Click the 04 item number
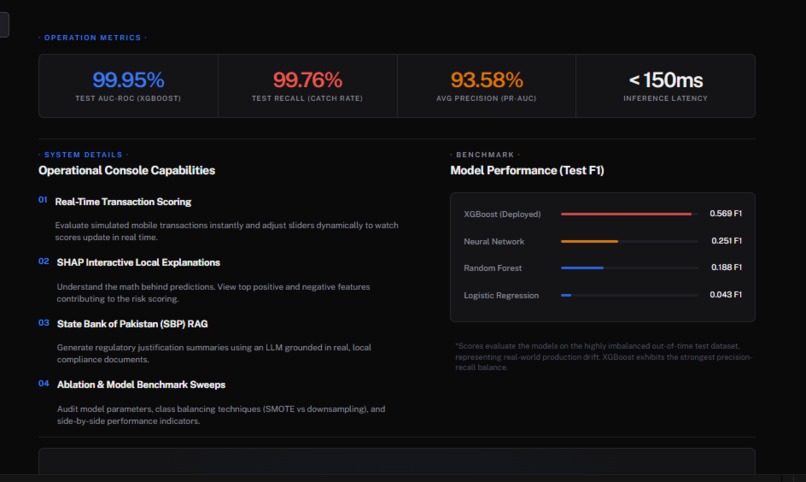 [44, 383]
